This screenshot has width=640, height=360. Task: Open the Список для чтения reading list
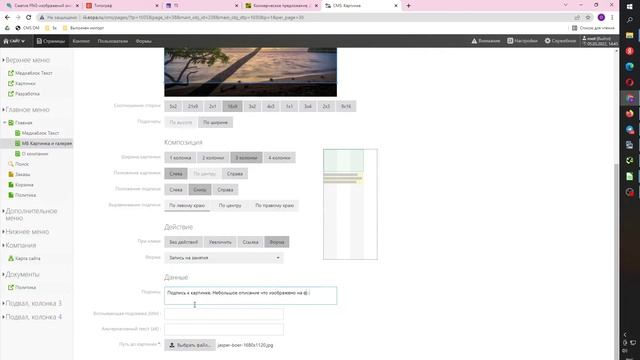pos(593,28)
